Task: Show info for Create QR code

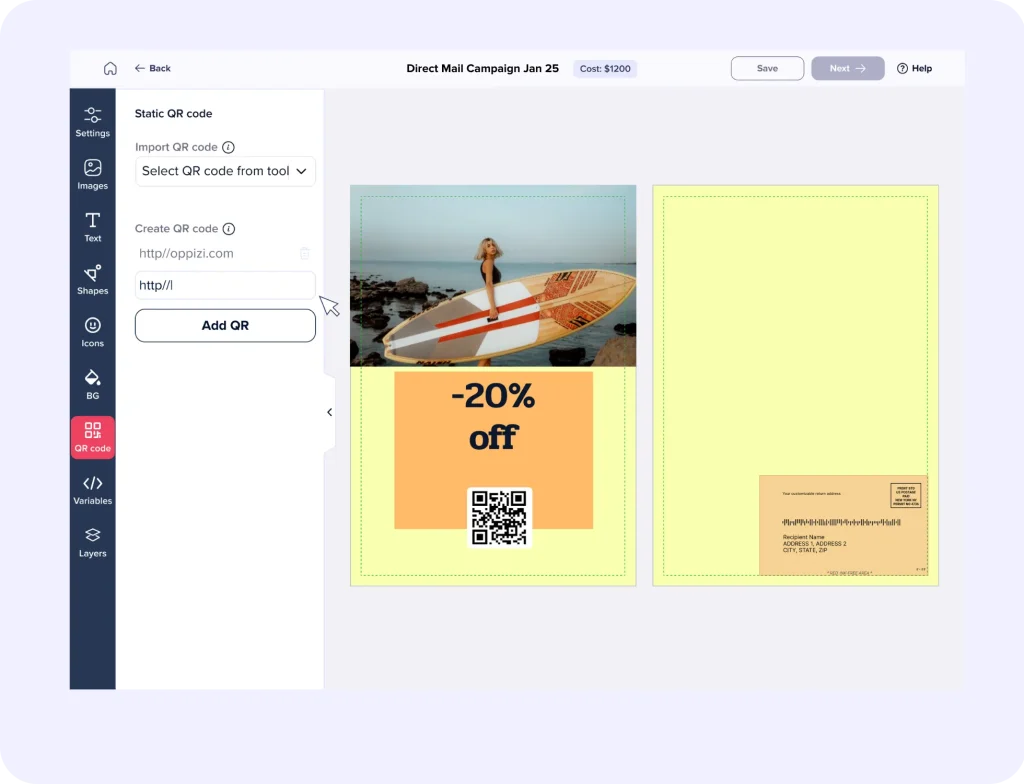Action: coord(229,229)
